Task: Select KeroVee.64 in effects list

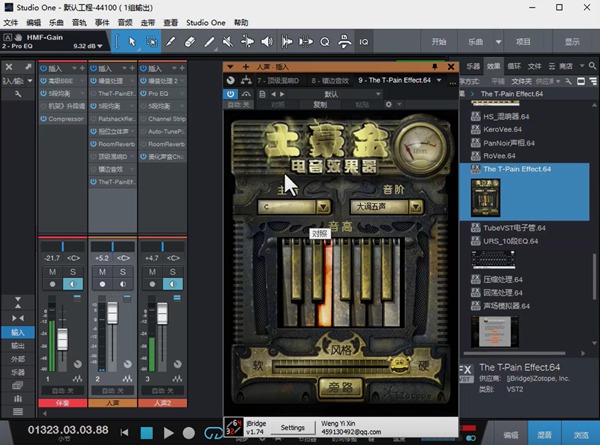Action: (x=502, y=129)
